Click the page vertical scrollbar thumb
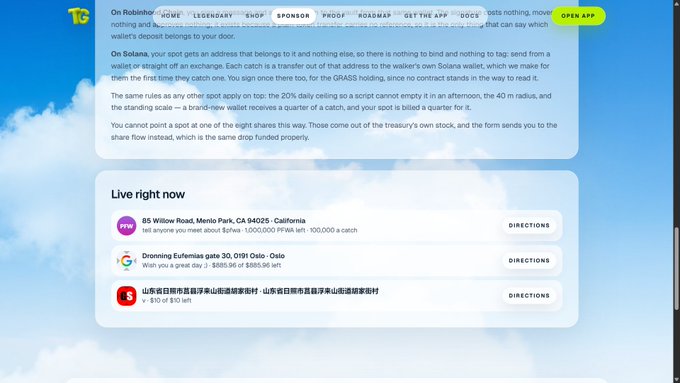The image size is (680, 383). (x=677, y=268)
